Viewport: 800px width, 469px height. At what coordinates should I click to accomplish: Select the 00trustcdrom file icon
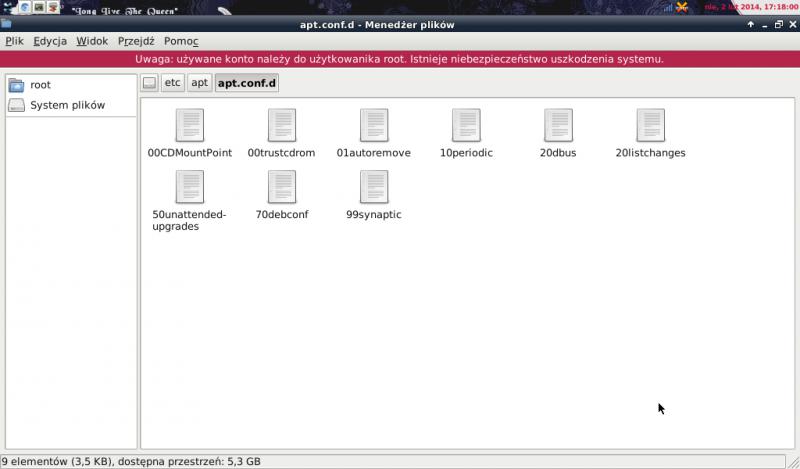[281, 125]
